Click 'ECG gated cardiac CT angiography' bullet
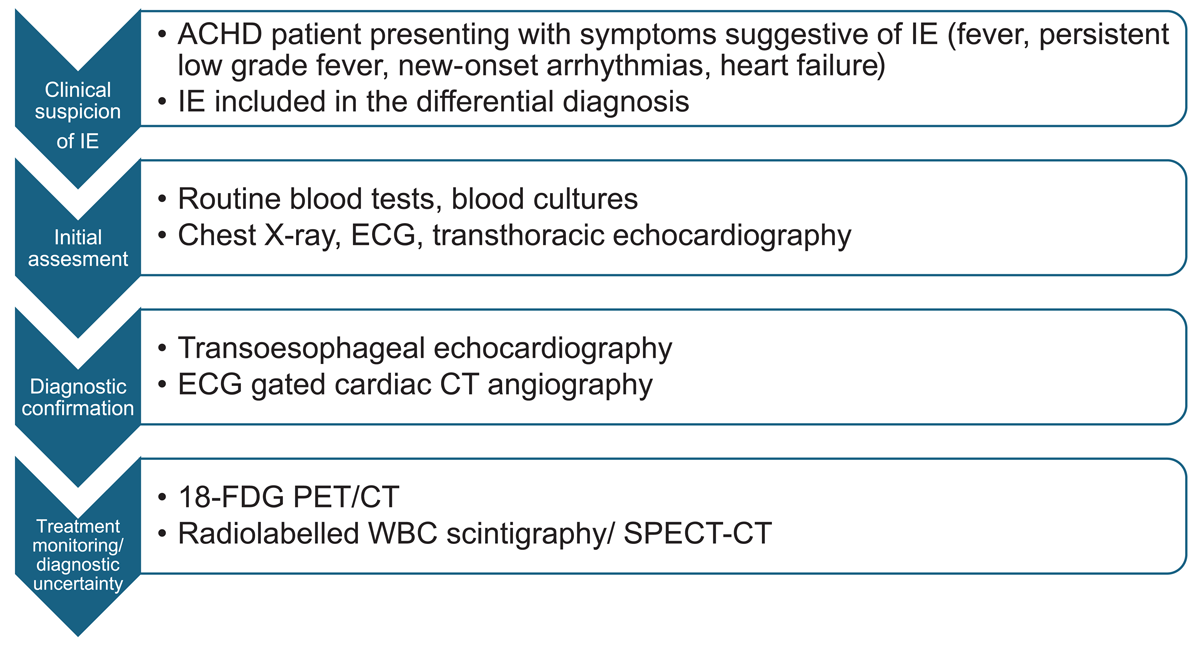 405,384
